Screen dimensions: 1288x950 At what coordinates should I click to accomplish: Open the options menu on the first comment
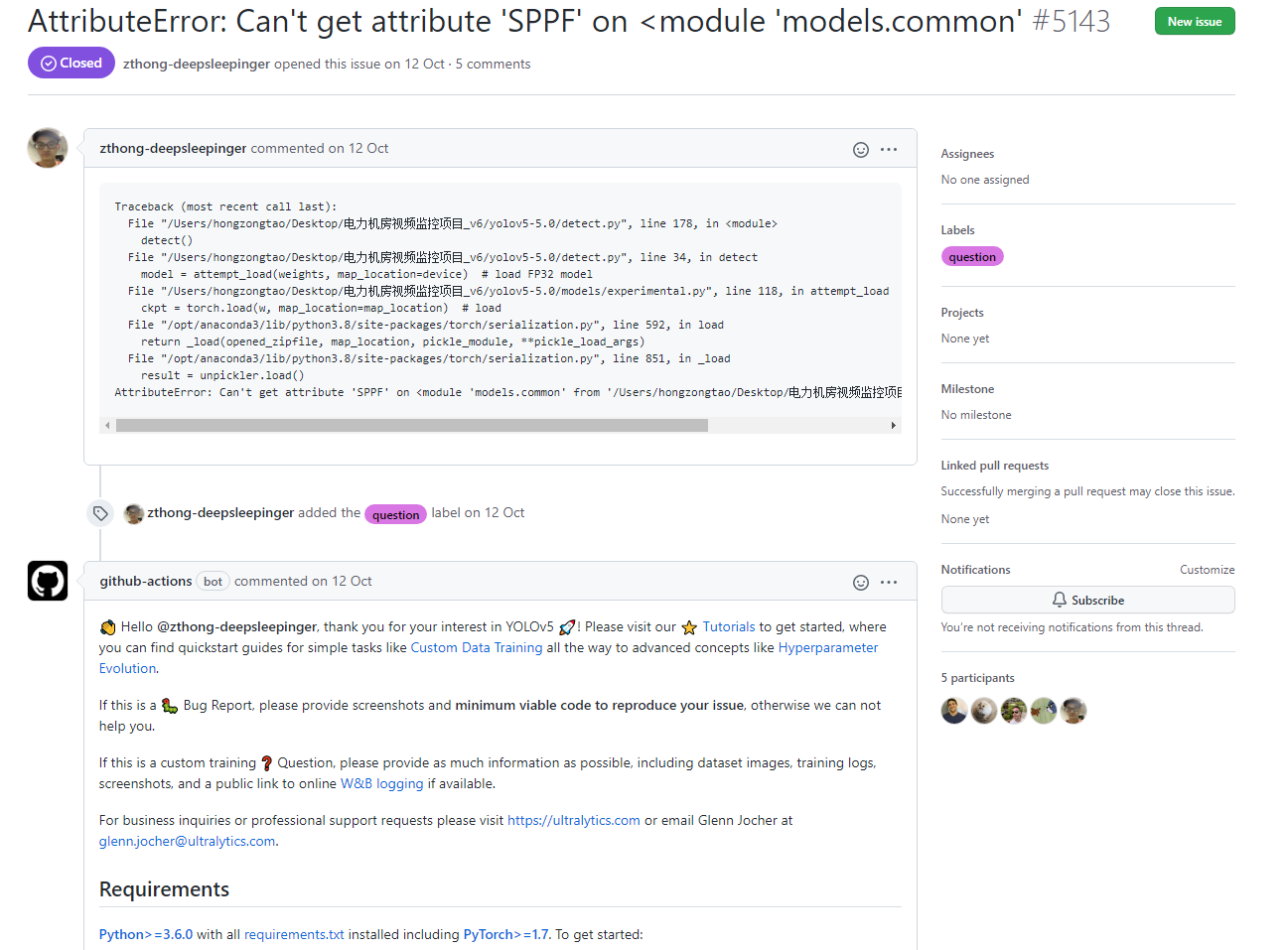click(889, 149)
